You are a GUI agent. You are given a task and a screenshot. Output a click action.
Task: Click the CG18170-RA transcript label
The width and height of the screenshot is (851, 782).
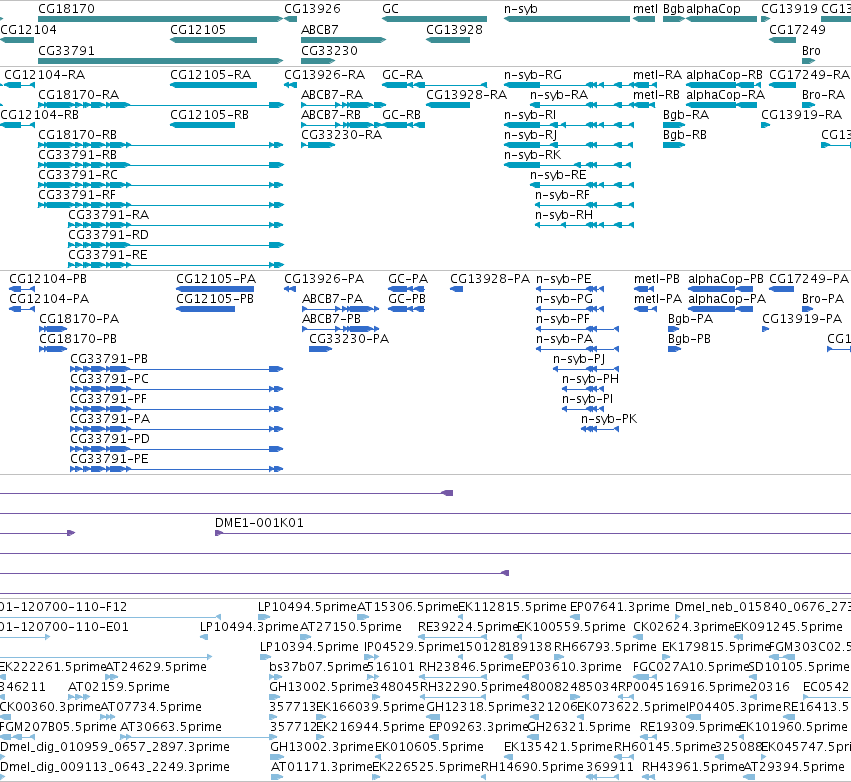pos(79,95)
